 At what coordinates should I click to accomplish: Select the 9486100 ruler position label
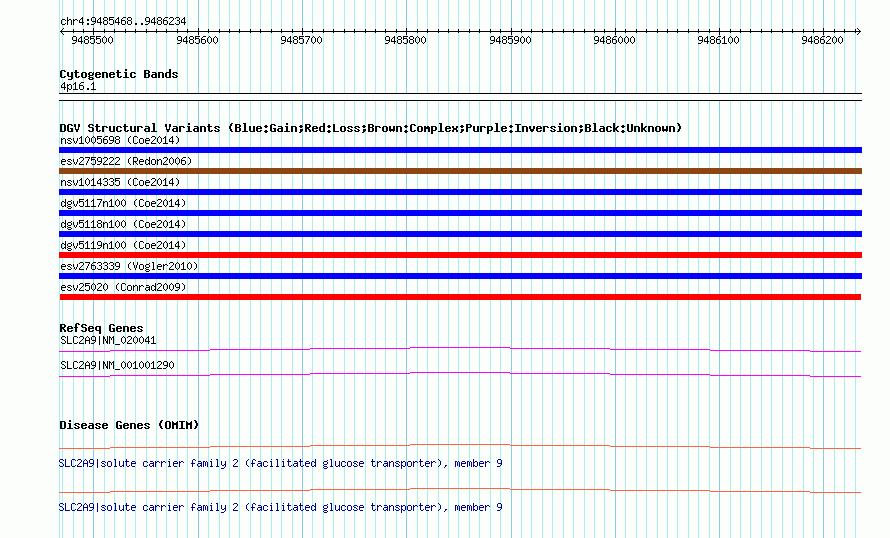719,40
